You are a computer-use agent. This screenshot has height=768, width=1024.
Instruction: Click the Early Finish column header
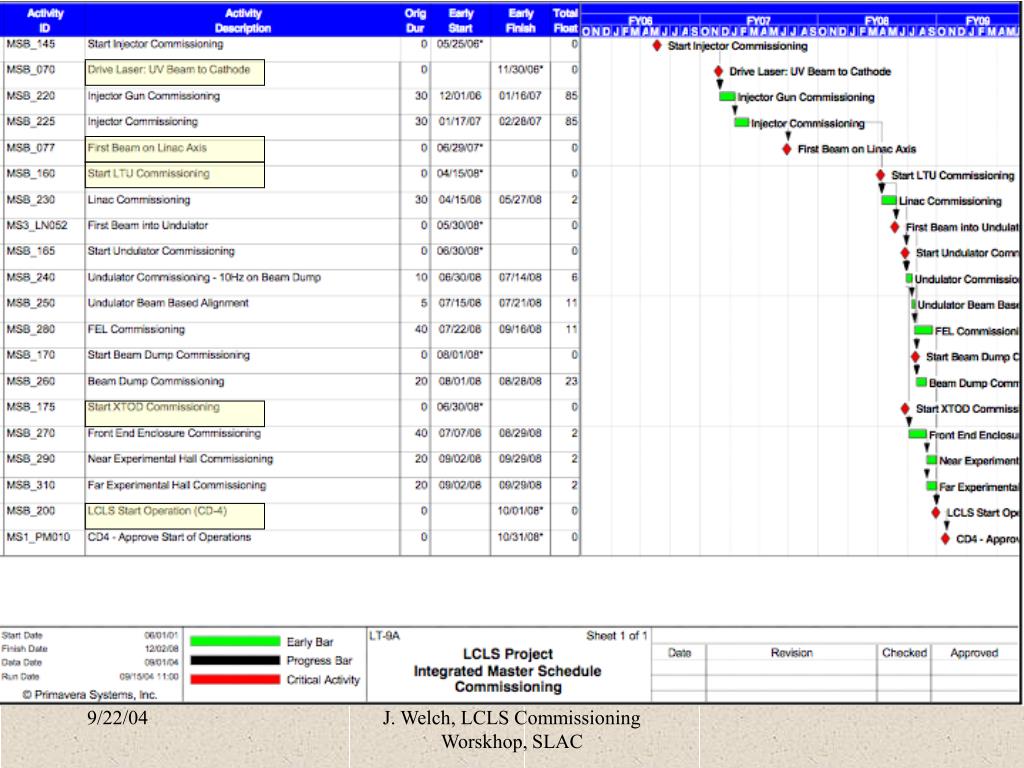520,20
